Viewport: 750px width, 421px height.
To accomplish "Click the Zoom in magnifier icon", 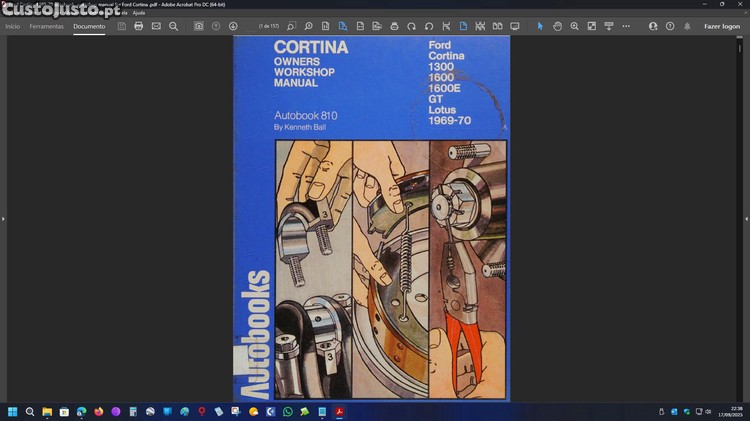I will (x=574, y=26).
